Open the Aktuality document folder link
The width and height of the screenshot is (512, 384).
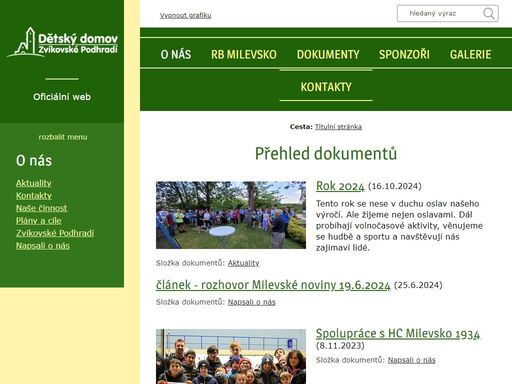[243, 263]
